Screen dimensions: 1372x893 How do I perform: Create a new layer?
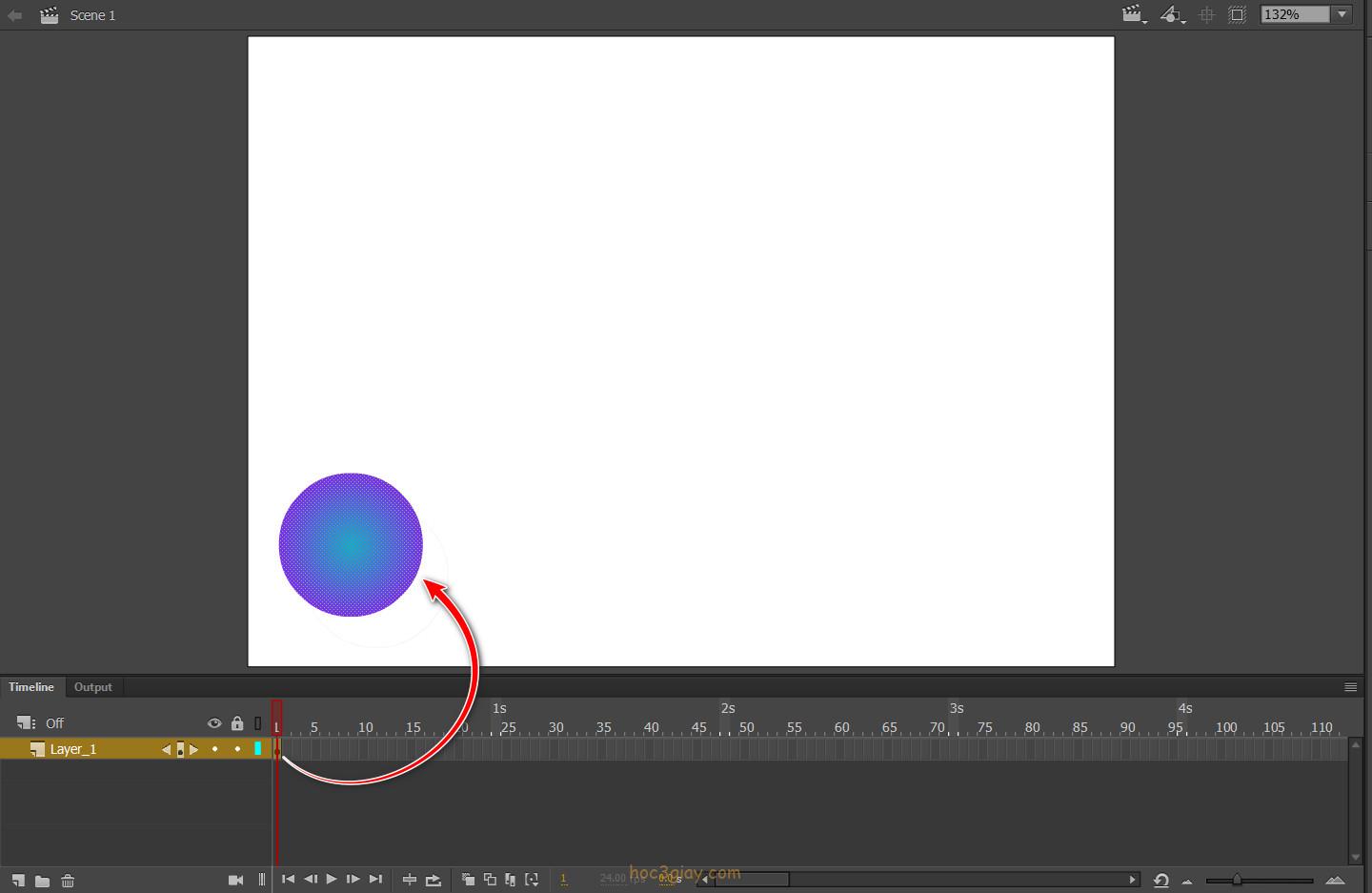pos(18,881)
